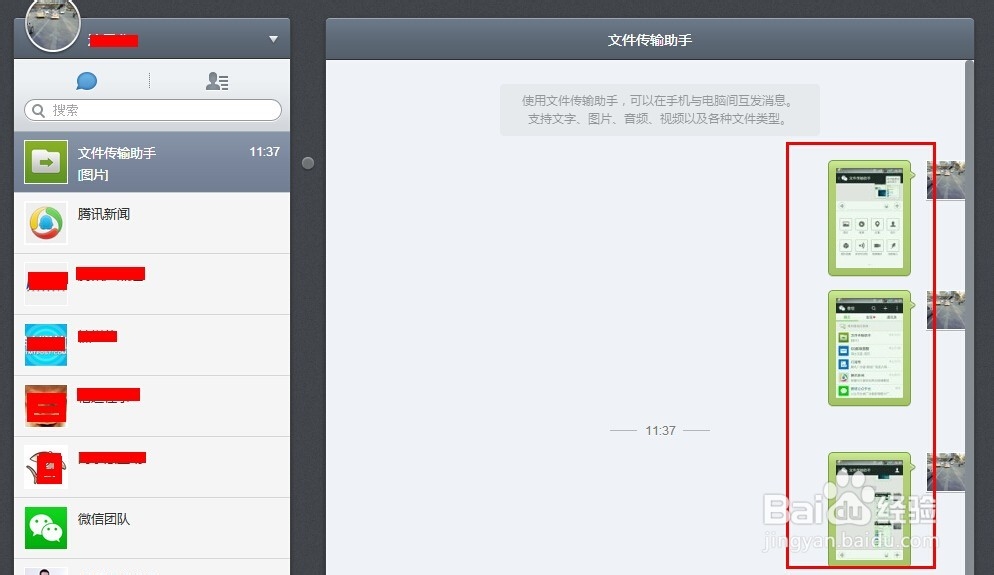Open the 腾讯新闻 conversation
The image size is (994, 575).
point(152,223)
